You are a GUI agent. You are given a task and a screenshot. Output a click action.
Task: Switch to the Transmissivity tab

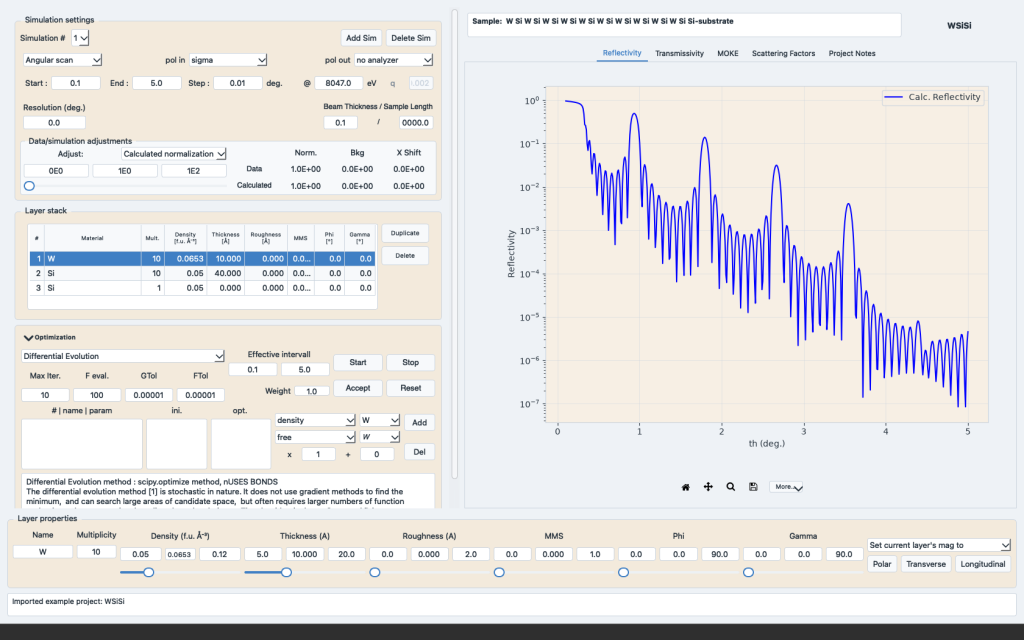pos(679,54)
